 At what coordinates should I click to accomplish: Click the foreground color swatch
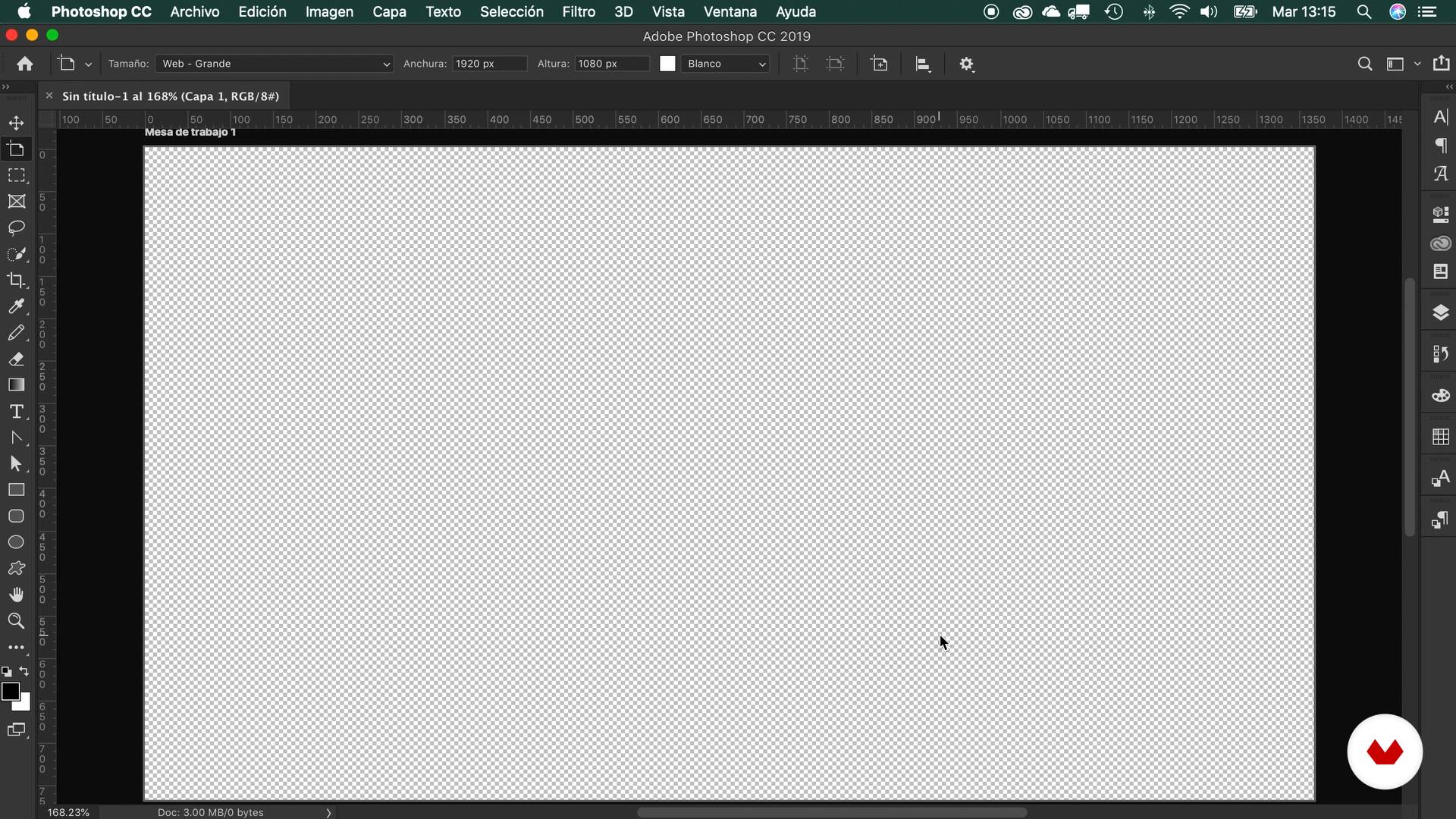(x=10, y=691)
